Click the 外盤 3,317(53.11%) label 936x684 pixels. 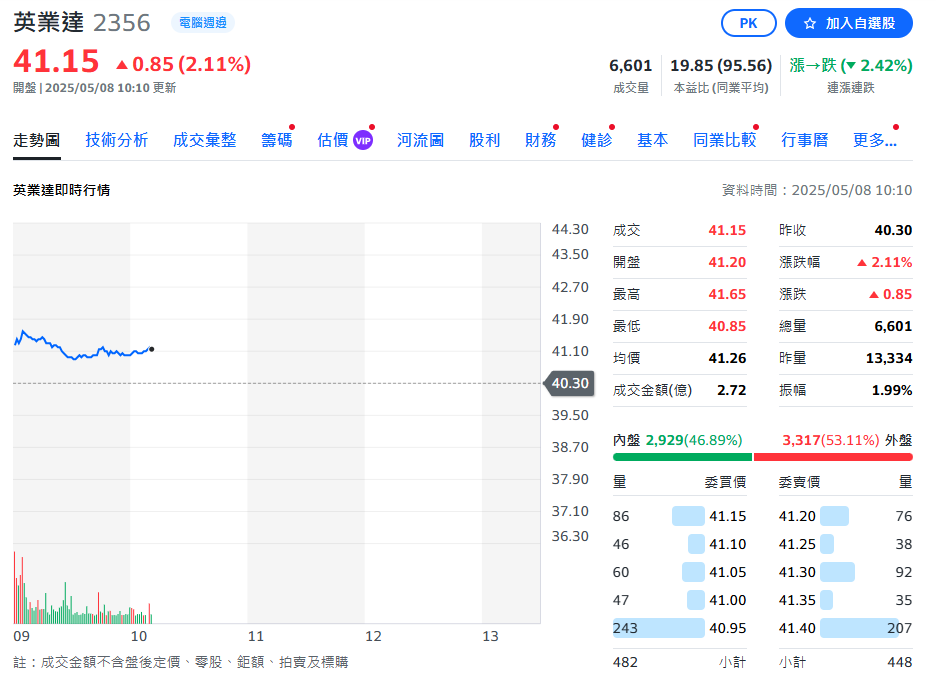click(847, 440)
